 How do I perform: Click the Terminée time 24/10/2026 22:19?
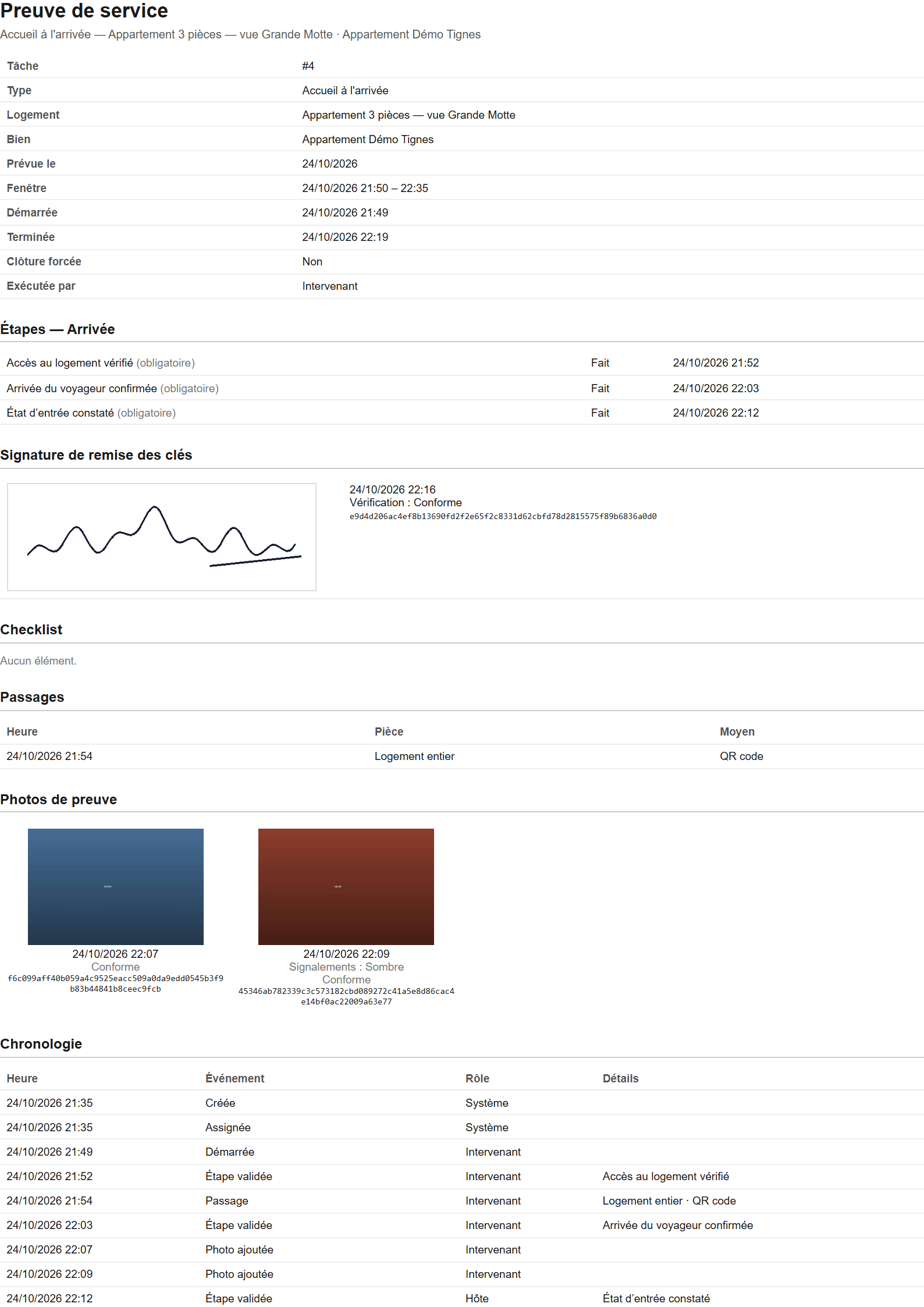(345, 237)
